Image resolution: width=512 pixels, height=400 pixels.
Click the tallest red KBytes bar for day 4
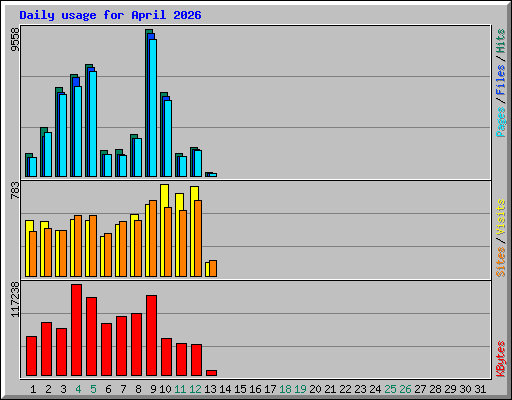coord(76,330)
